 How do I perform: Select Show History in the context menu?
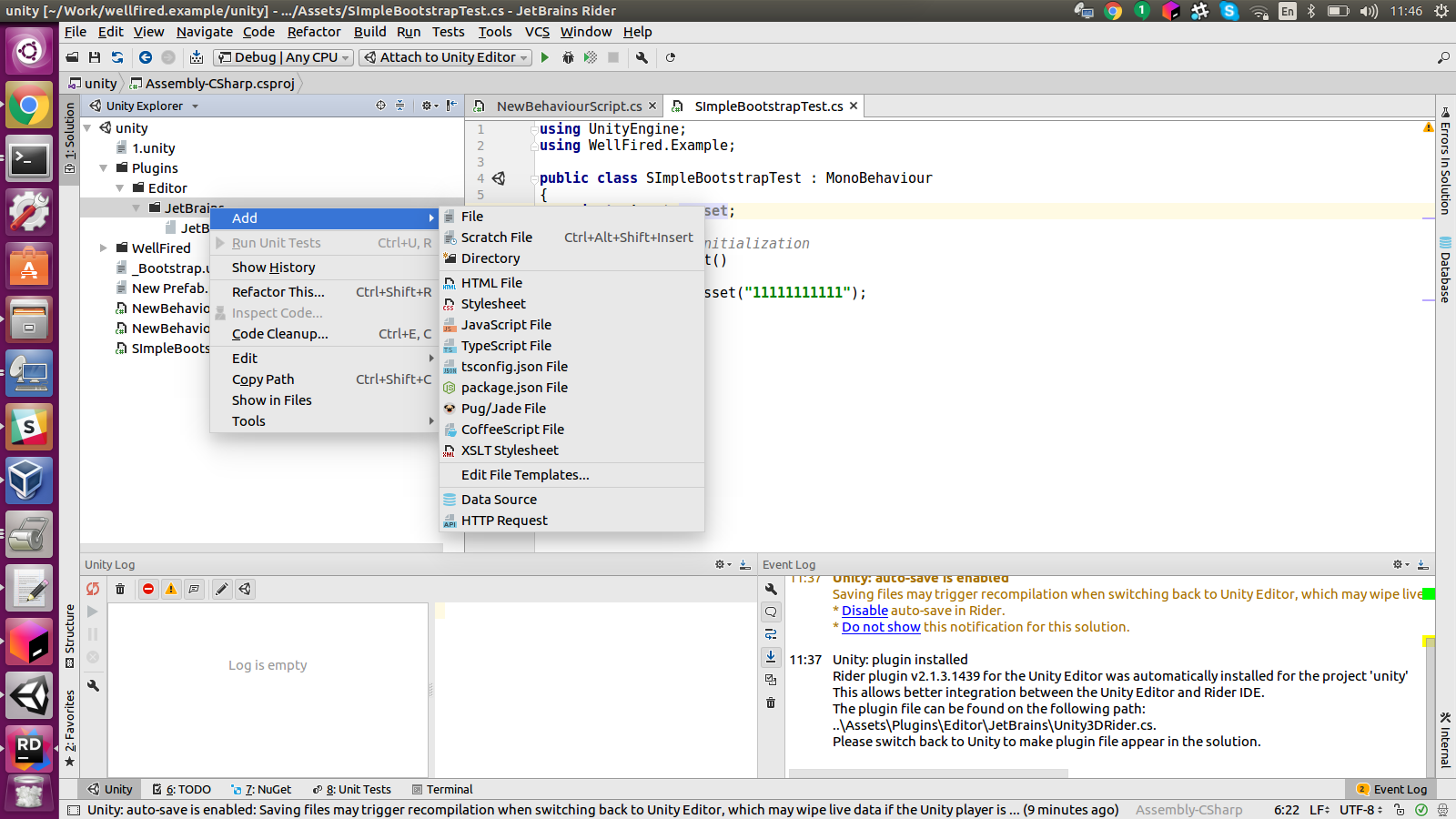click(x=324, y=268)
